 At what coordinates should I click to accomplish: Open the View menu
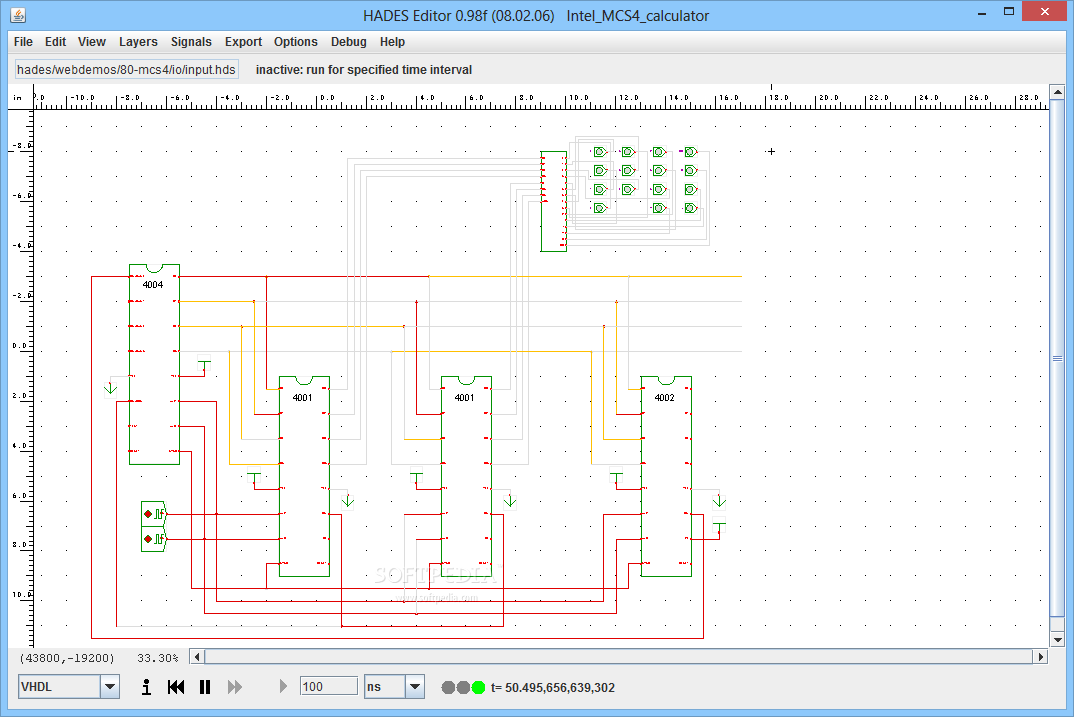92,42
